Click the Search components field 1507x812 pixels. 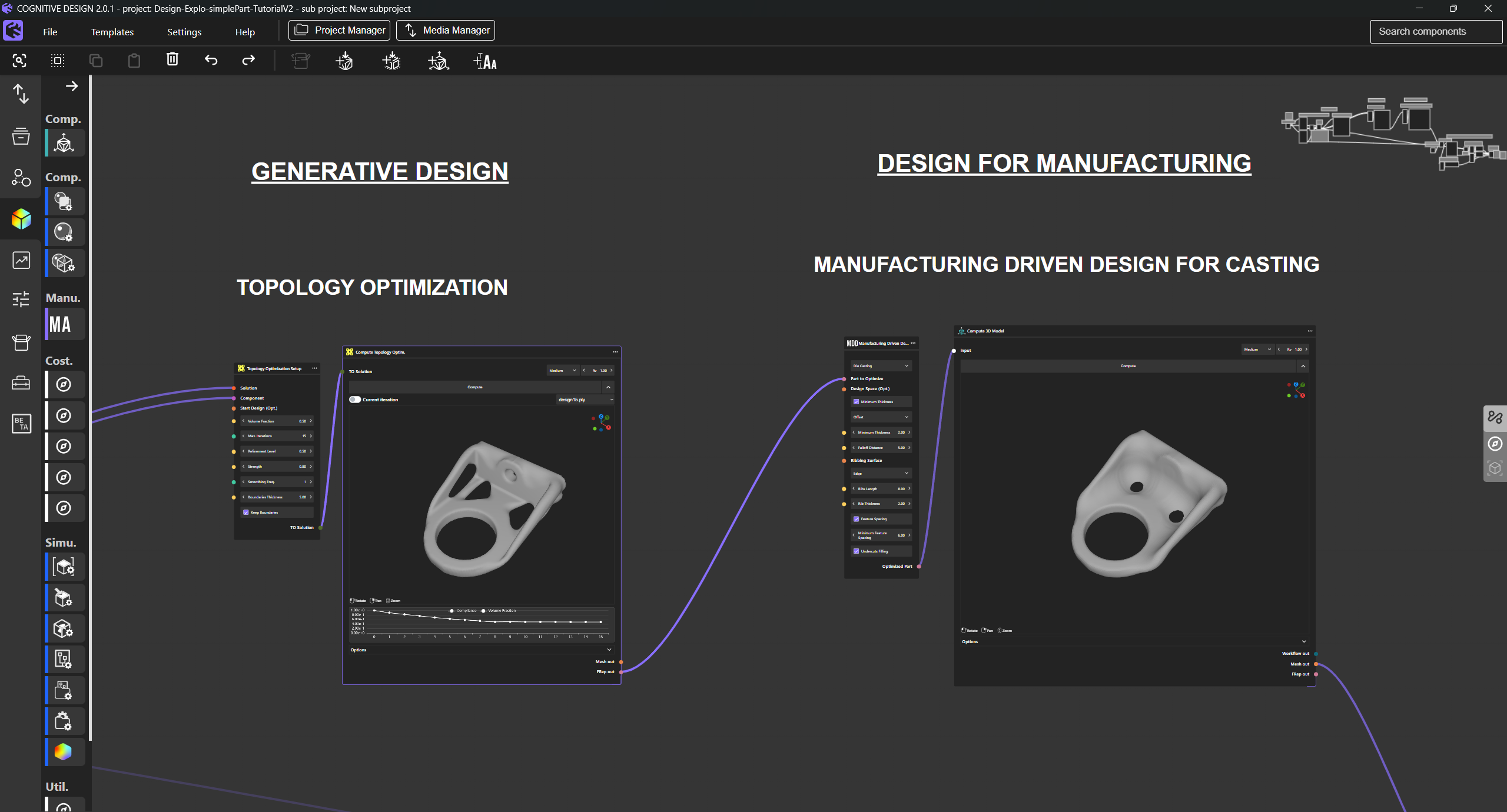coord(1436,32)
